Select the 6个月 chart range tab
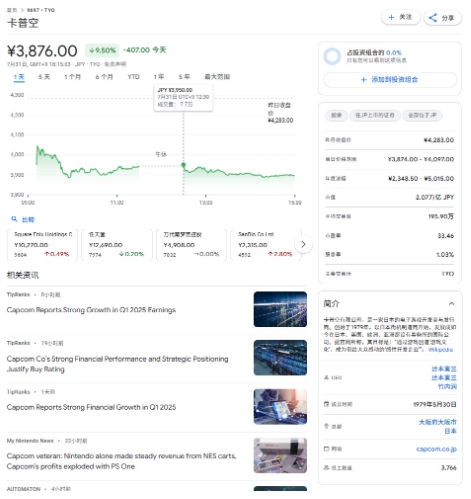471x499 pixels. 104,77
